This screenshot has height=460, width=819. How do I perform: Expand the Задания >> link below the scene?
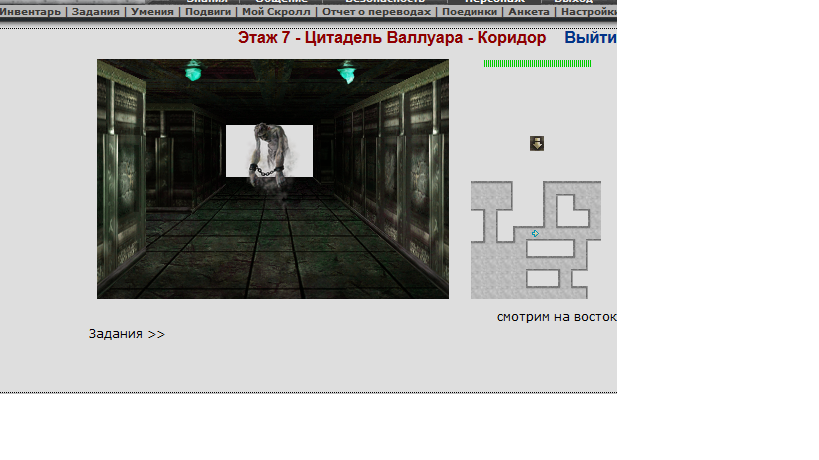tap(127, 334)
